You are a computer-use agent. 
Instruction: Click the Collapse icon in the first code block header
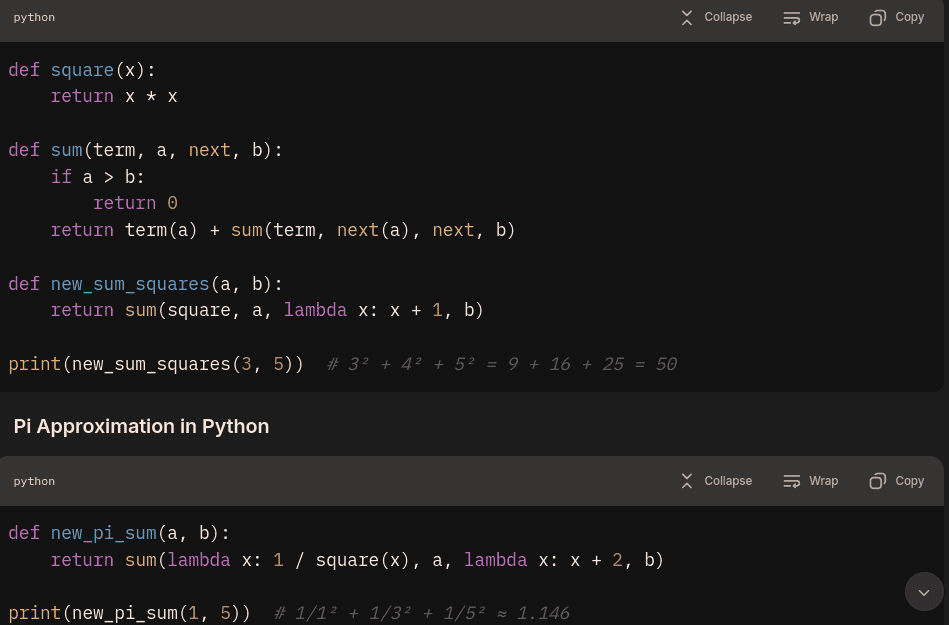687,18
